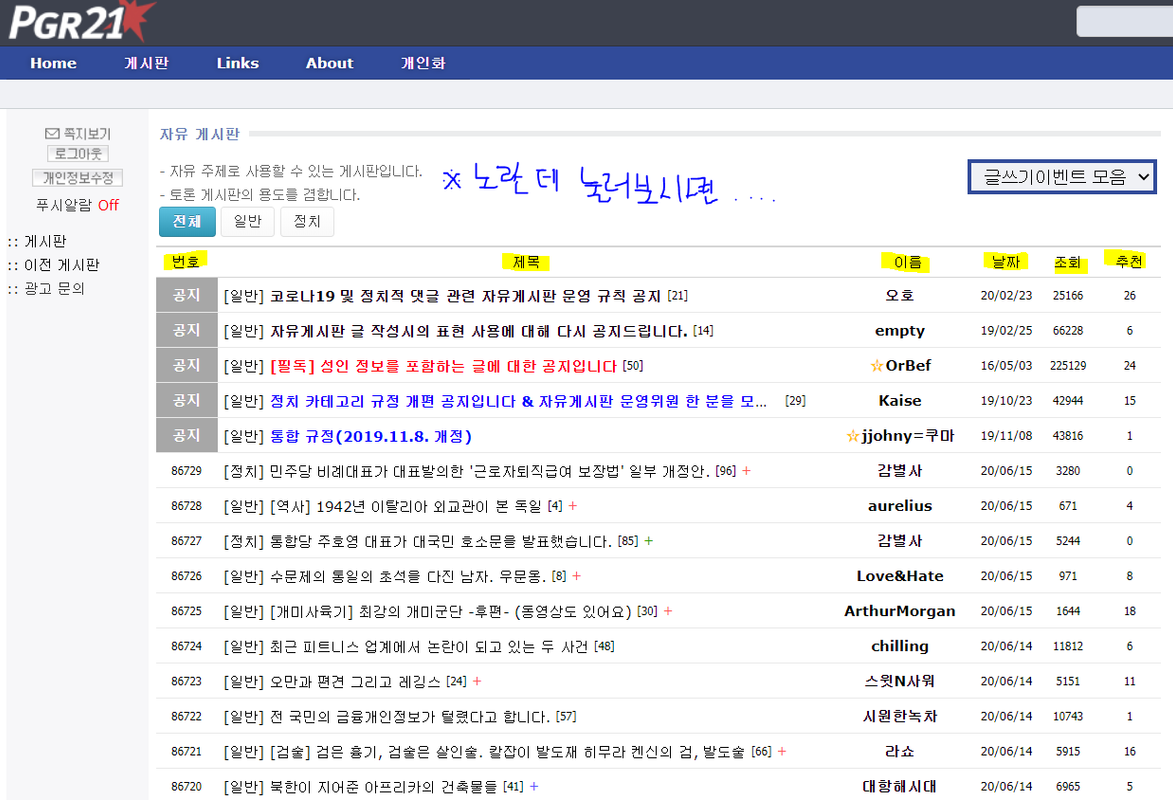
Task: Open post 1942년 이탈리아 외교관이 본 독일
Action: click(x=405, y=506)
